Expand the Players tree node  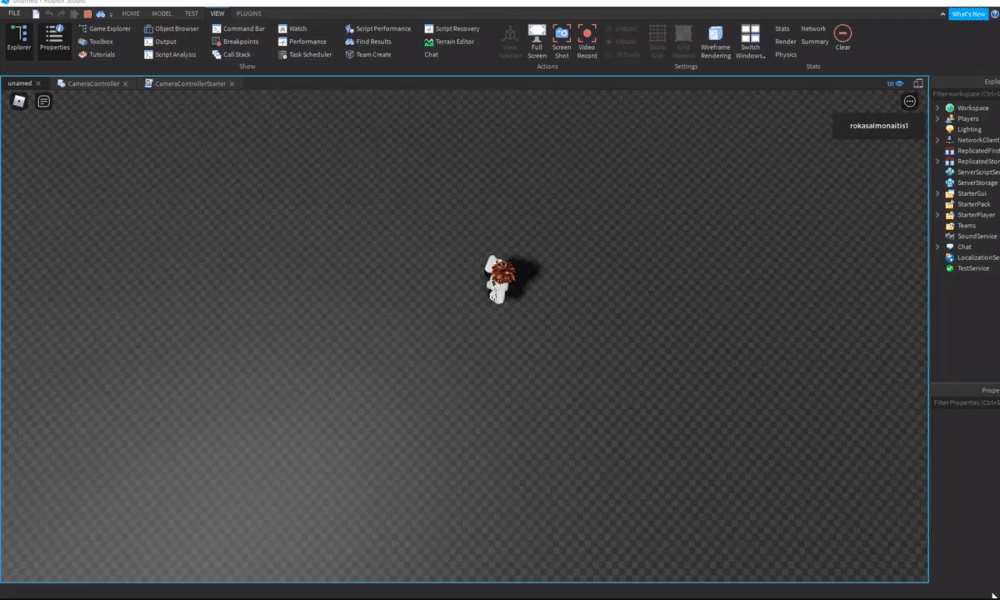pyautogui.click(x=938, y=119)
